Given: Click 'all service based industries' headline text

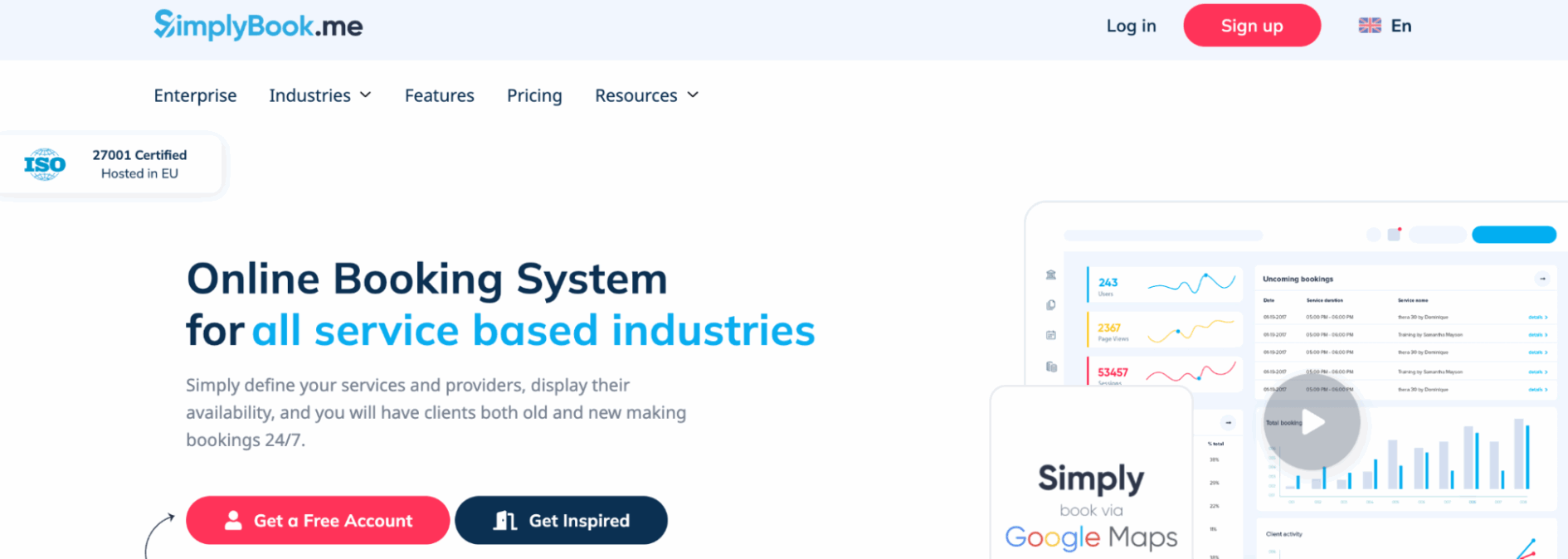Looking at the screenshot, I should (x=533, y=330).
